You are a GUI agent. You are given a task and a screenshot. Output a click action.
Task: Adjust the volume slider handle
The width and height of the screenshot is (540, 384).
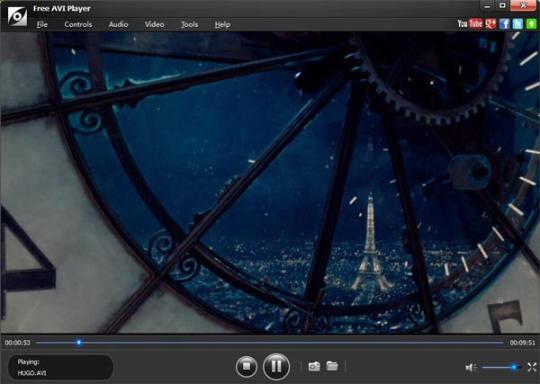pos(514,367)
